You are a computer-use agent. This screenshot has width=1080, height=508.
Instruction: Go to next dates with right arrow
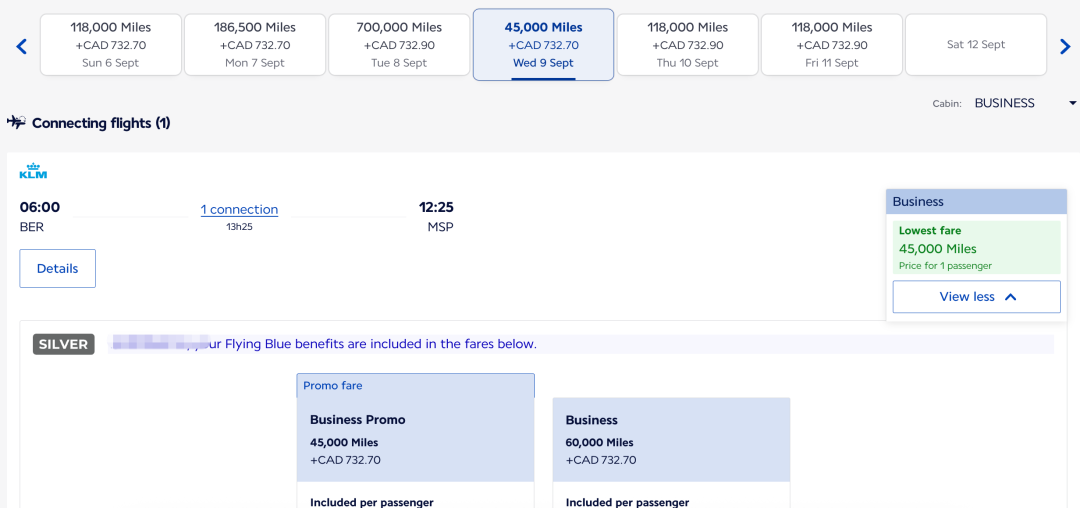pos(1065,47)
